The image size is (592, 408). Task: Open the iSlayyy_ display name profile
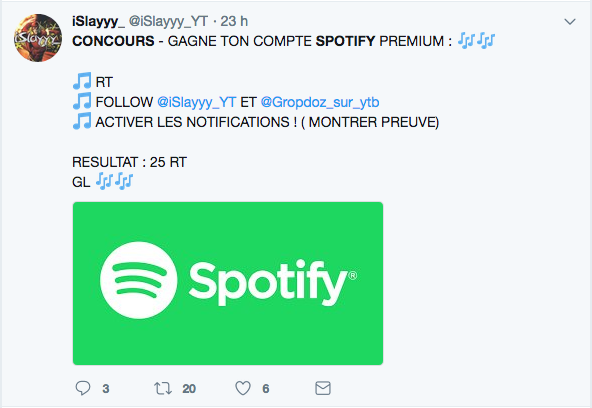(x=98, y=22)
